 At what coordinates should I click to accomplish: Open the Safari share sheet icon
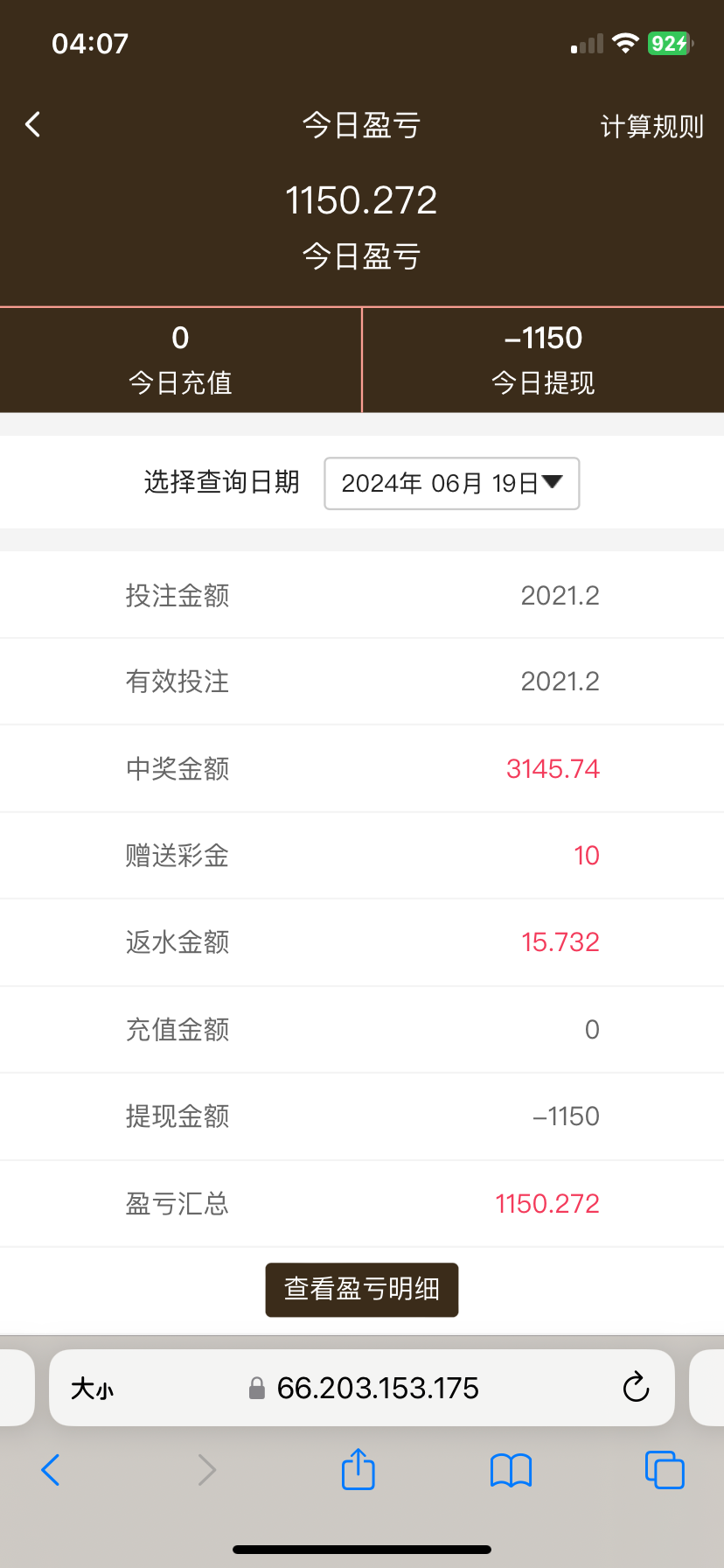[x=359, y=1469]
